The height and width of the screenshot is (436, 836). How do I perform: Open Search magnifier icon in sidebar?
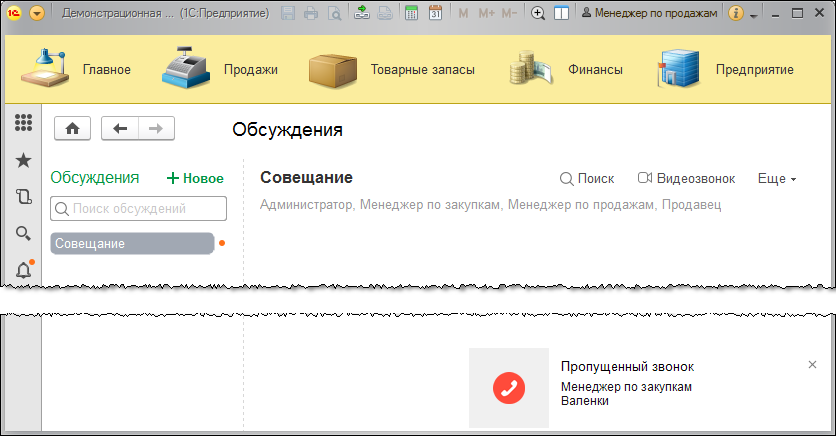click(x=23, y=233)
